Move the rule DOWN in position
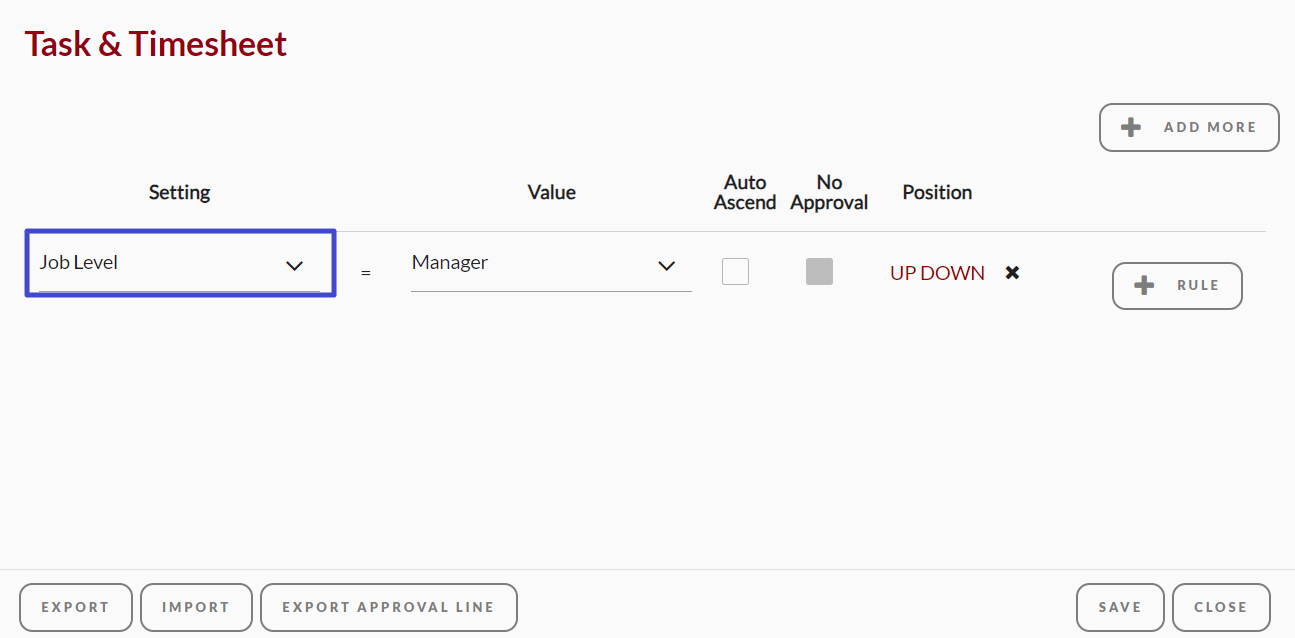The width and height of the screenshot is (1295, 638). click(x=953, y=273)
